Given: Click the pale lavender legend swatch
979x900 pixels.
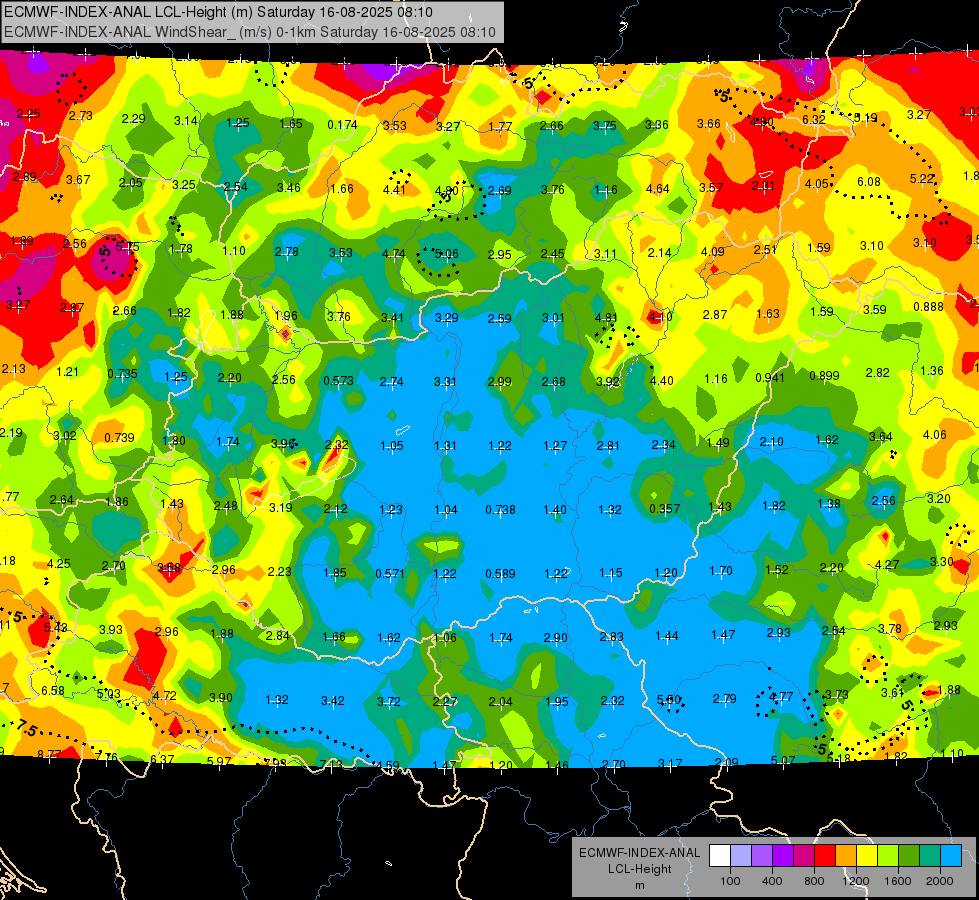Looking at the screenshot, I should pyautogui.click(x=741, y=855).
